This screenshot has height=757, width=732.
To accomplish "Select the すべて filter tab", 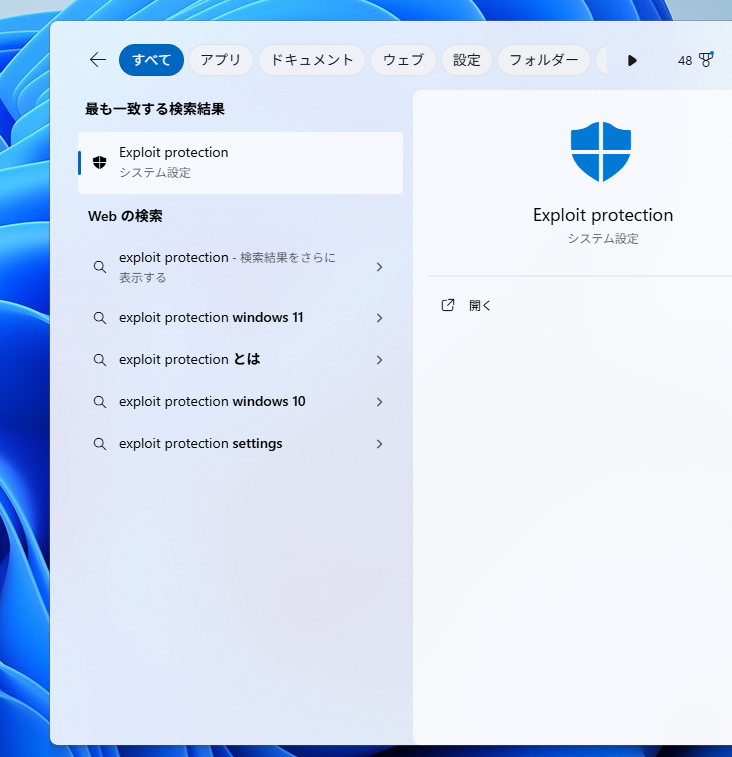I will [151, 60].
